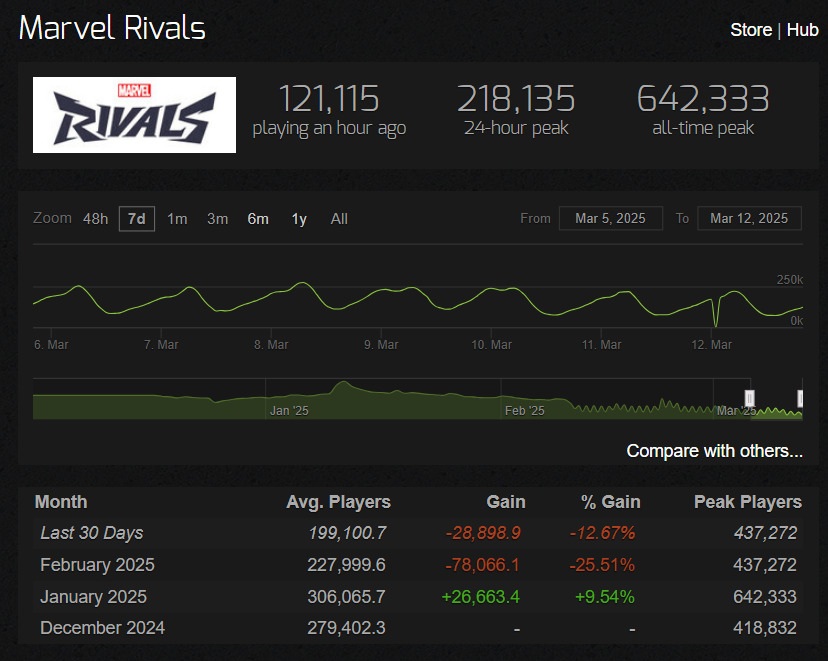Screen dimensions: 828x661
Task: Click the -28,898.9 gain value
Action: [483, 533]
